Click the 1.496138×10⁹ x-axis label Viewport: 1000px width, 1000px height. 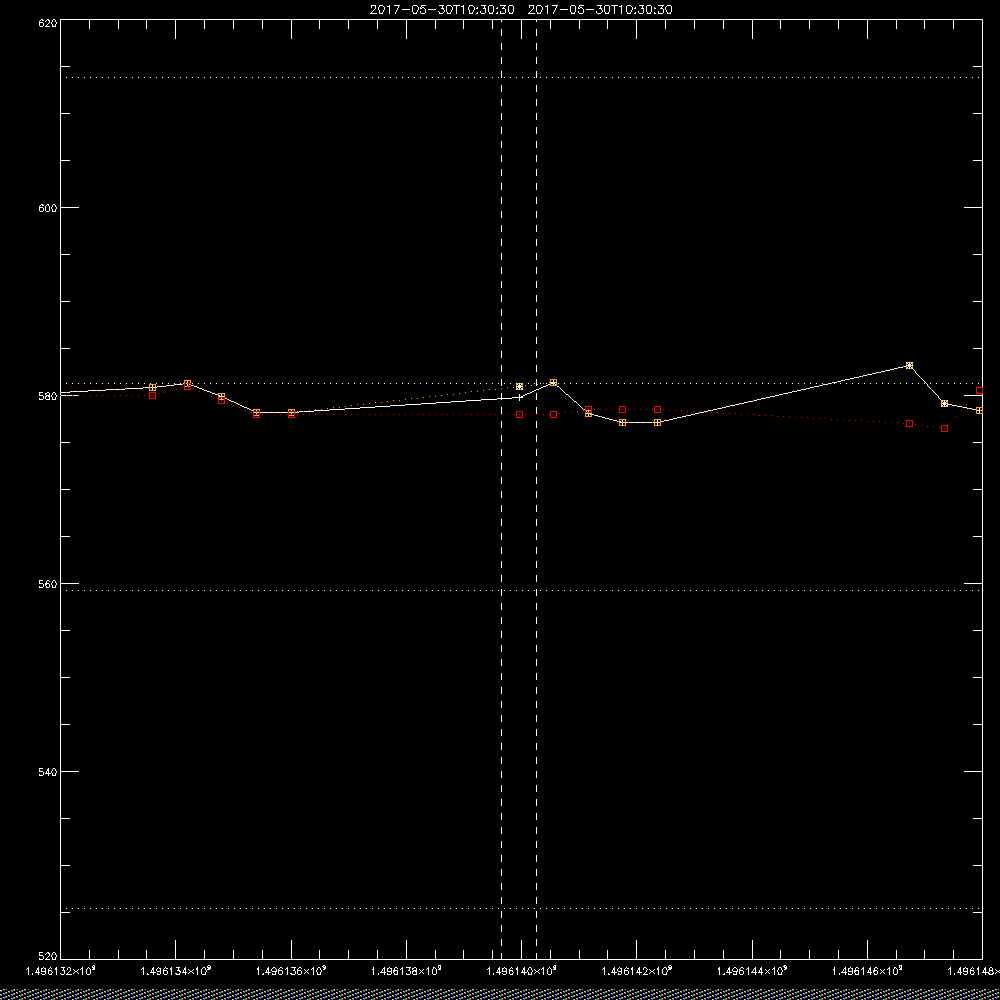click(x=406, y=971)
